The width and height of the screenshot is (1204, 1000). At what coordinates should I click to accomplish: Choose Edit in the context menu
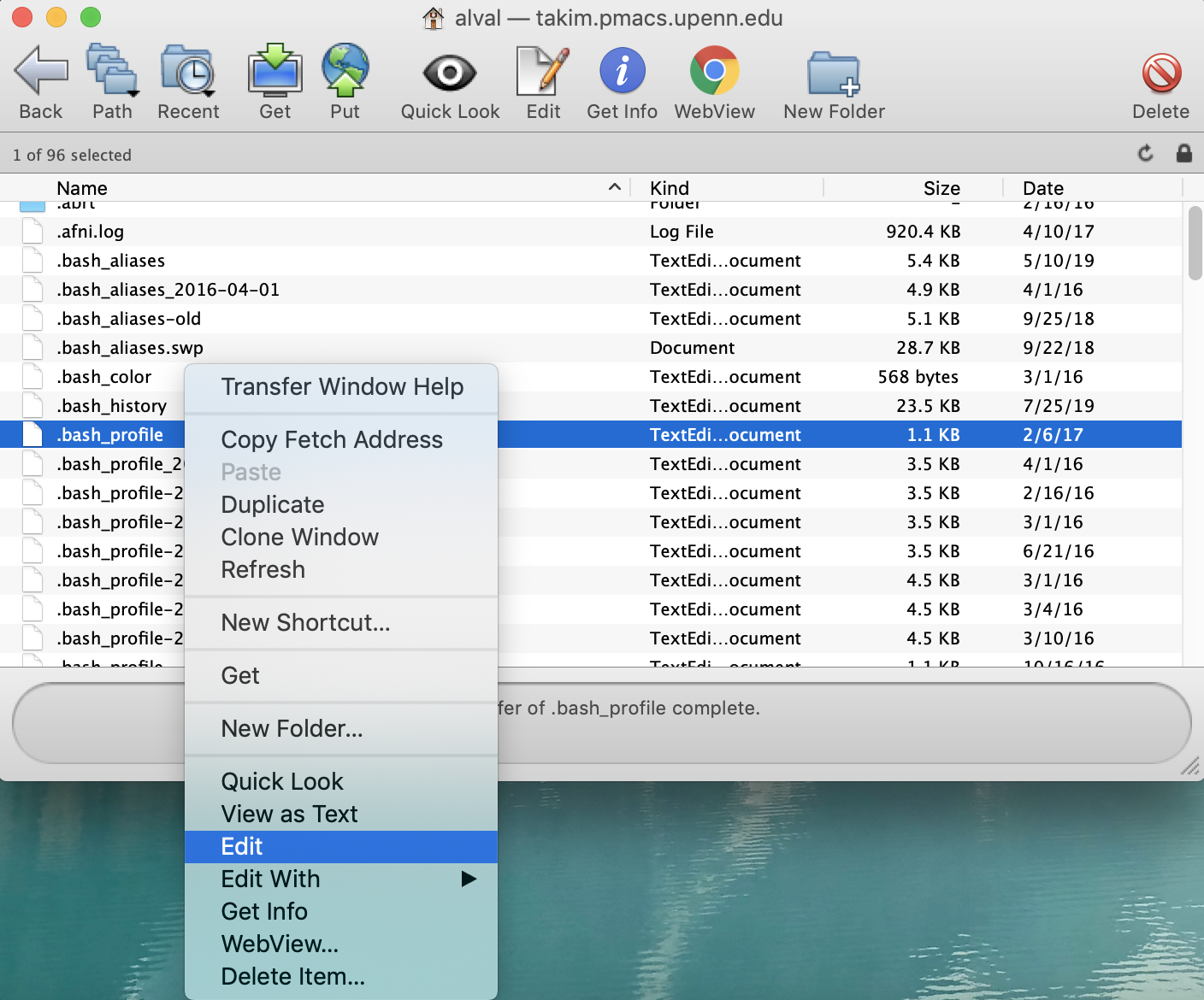242,846
